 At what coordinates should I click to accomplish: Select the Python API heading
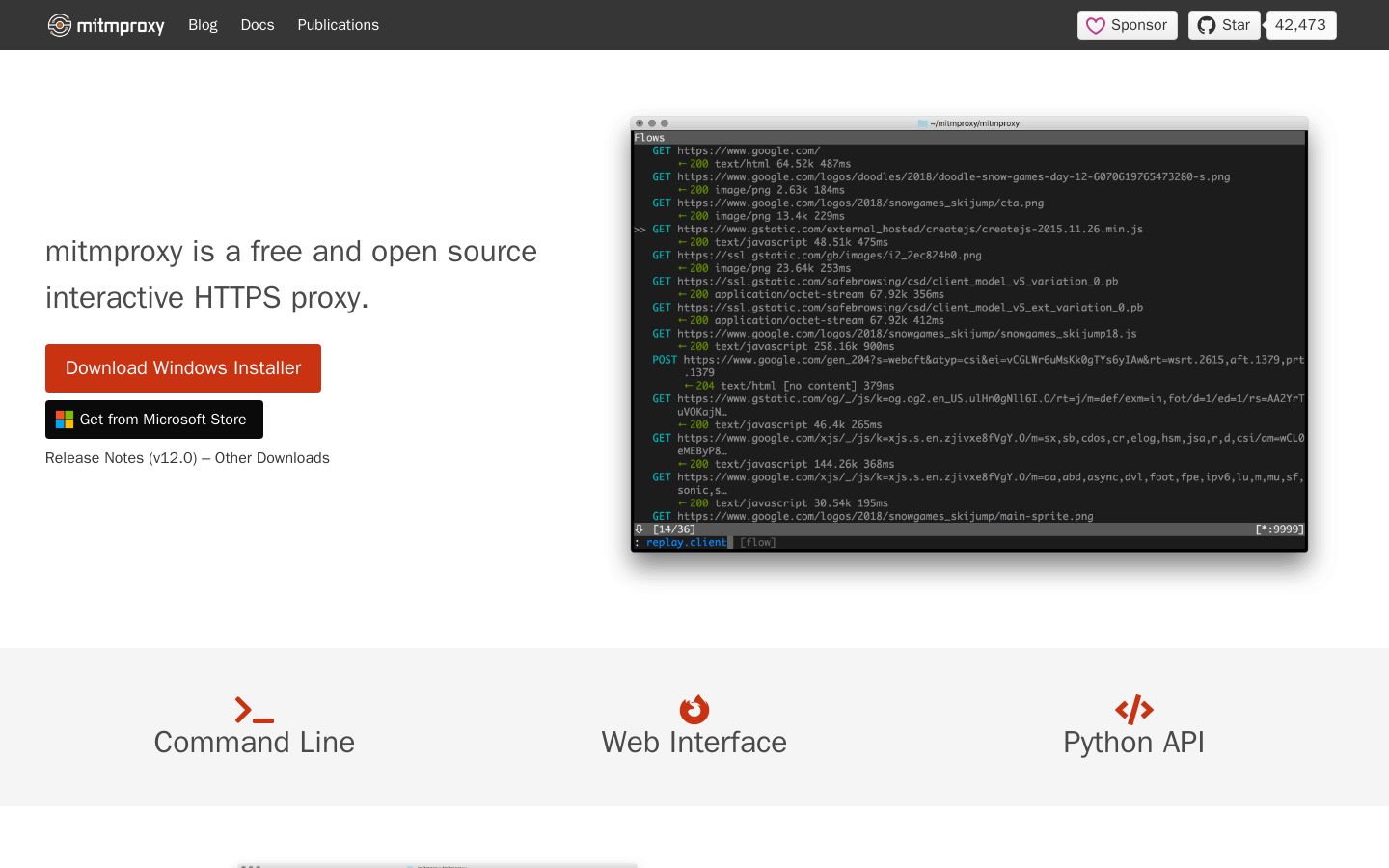click(1134, 743)
